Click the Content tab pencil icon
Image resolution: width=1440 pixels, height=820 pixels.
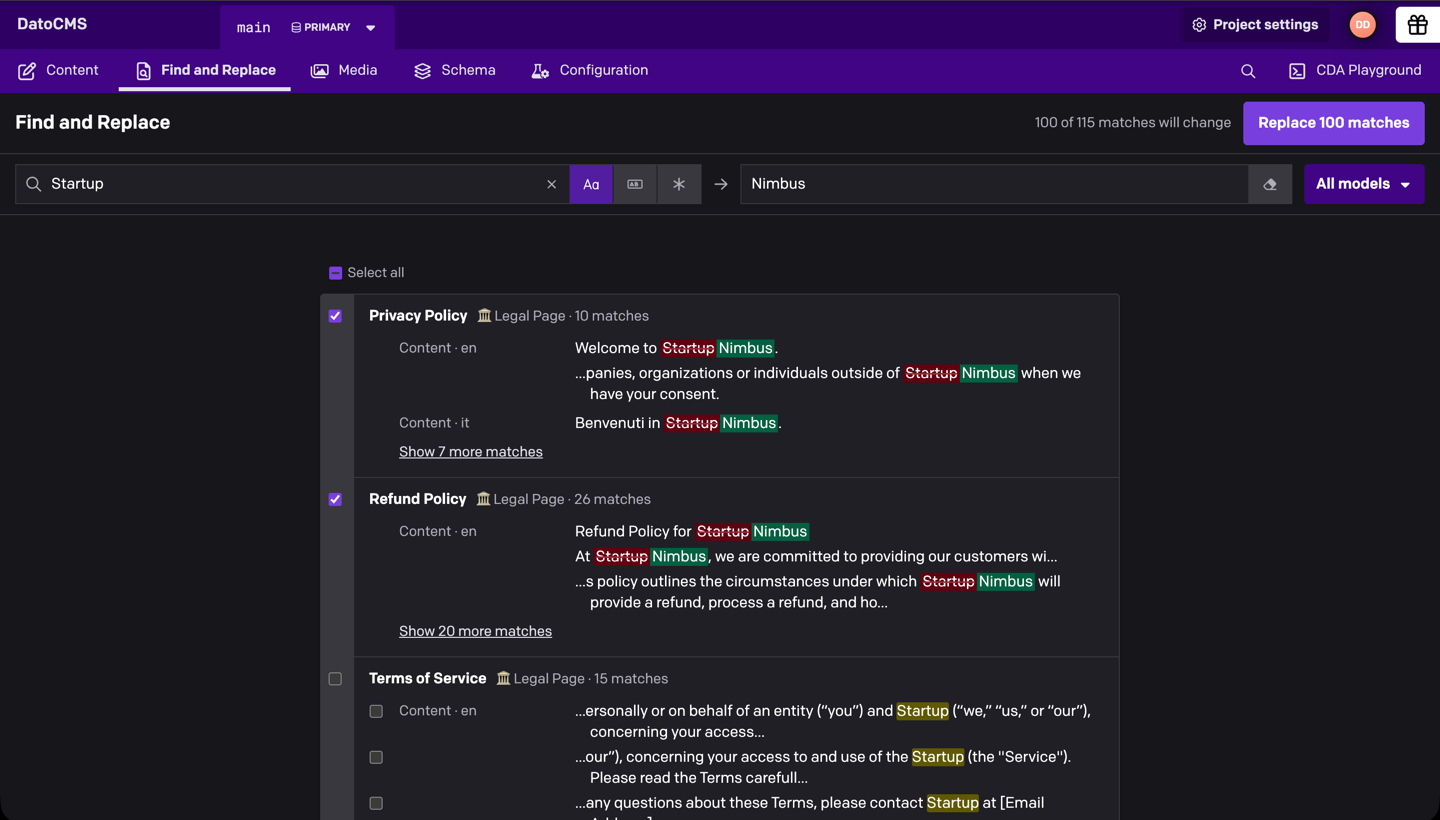[x=27, y=71]
